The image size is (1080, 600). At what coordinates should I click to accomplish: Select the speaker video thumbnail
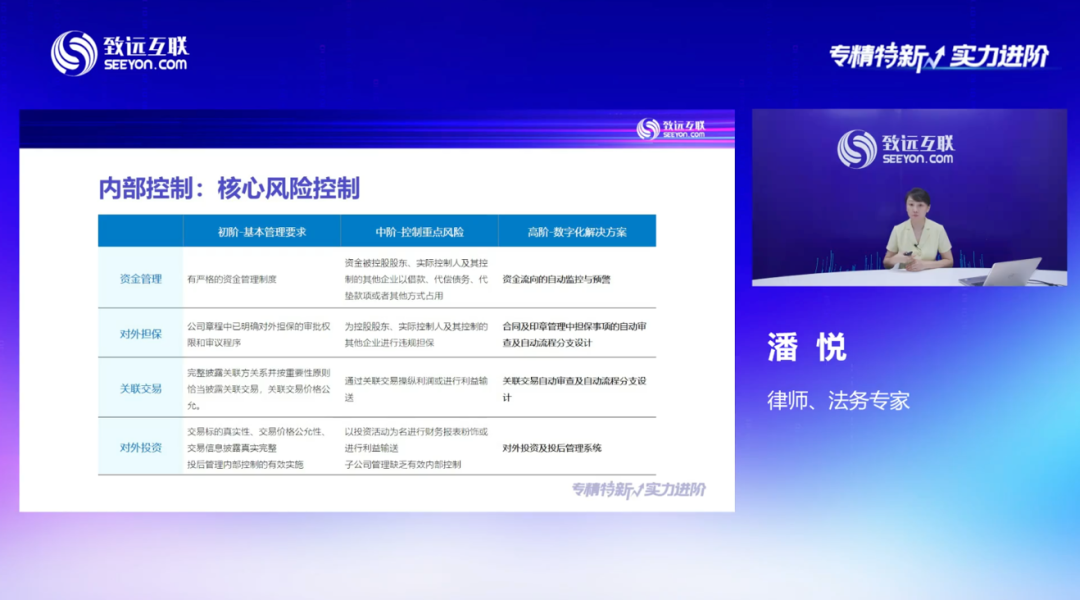[908, 197]
